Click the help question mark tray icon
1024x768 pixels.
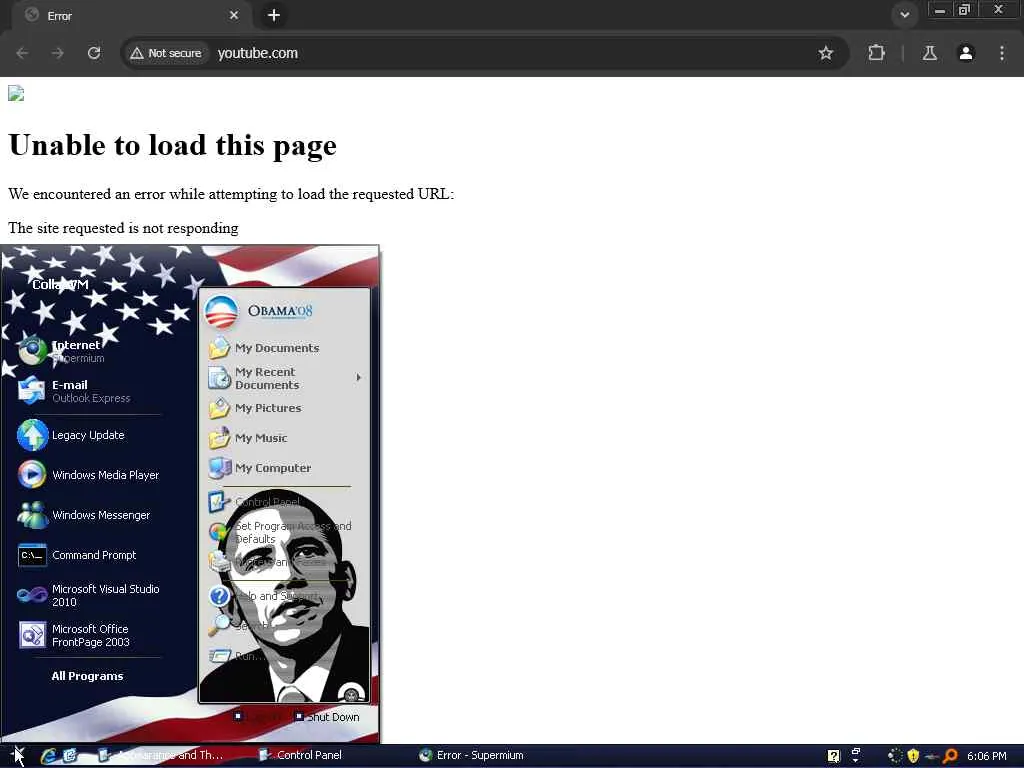[833, 756]
